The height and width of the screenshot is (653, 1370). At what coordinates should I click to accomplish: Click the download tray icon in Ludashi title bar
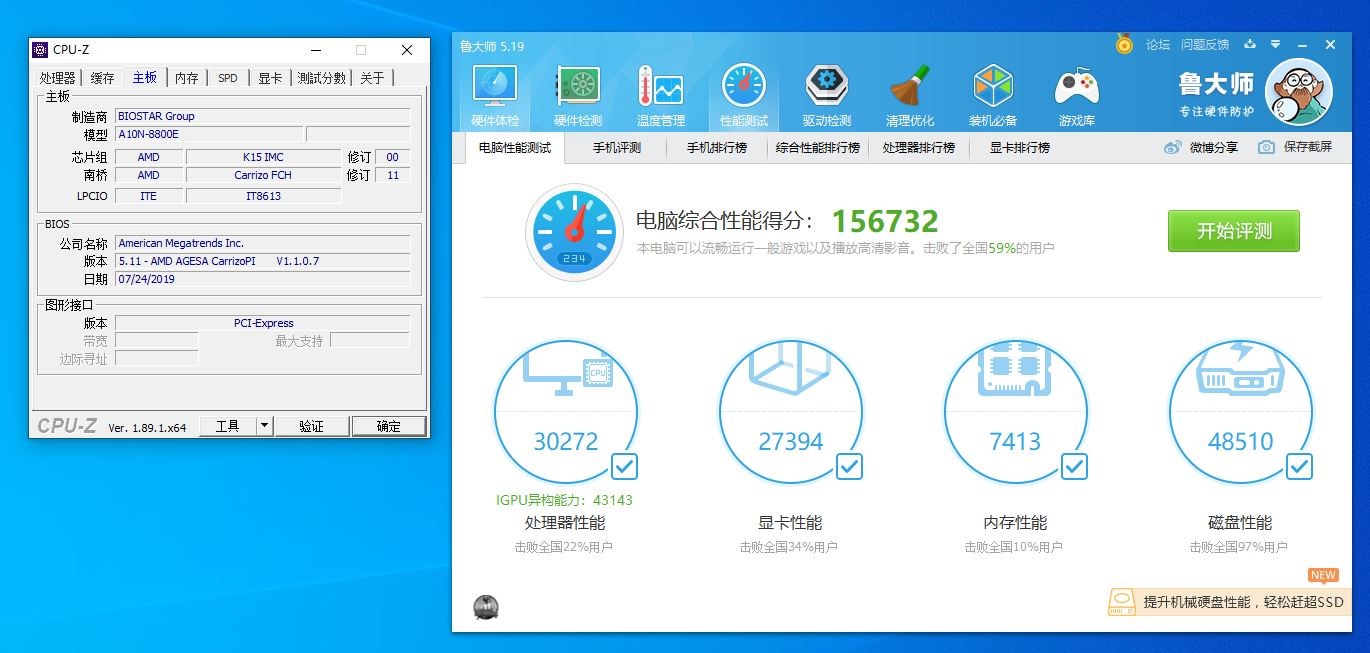tap(1250, 44)
